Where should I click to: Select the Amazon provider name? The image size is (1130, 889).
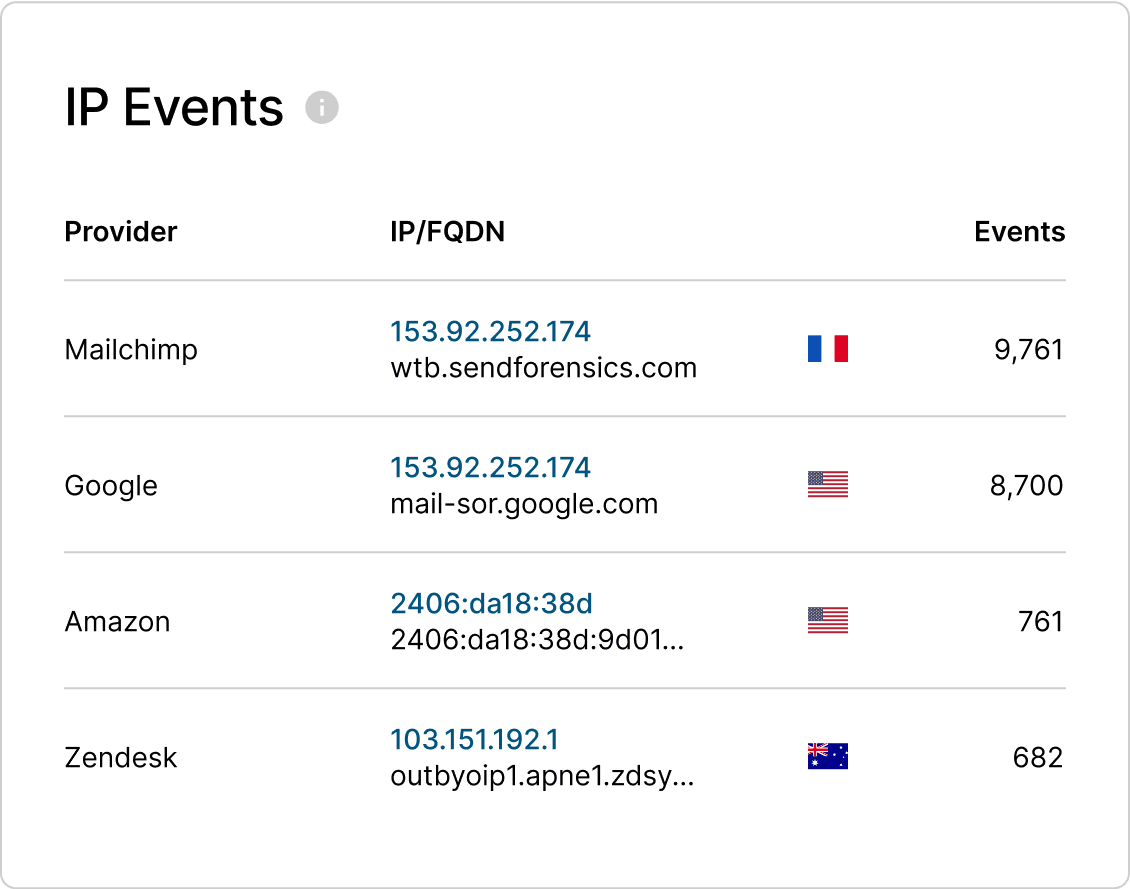(117, 622)
